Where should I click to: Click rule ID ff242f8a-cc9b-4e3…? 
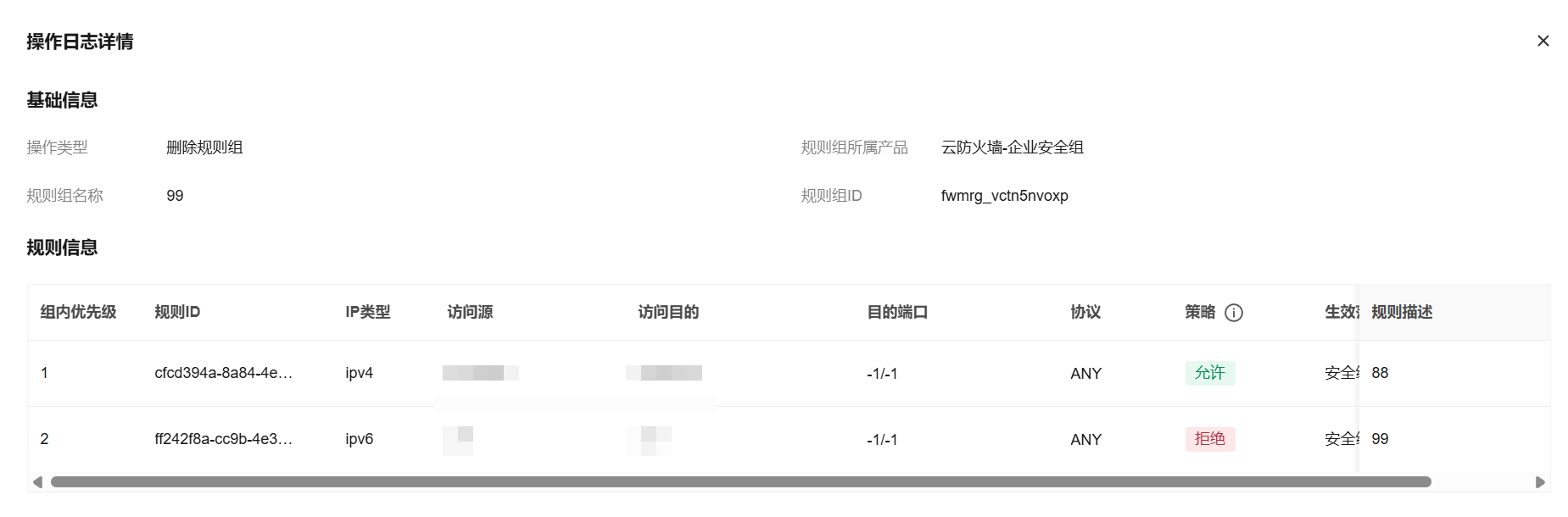tap(223, 439)
